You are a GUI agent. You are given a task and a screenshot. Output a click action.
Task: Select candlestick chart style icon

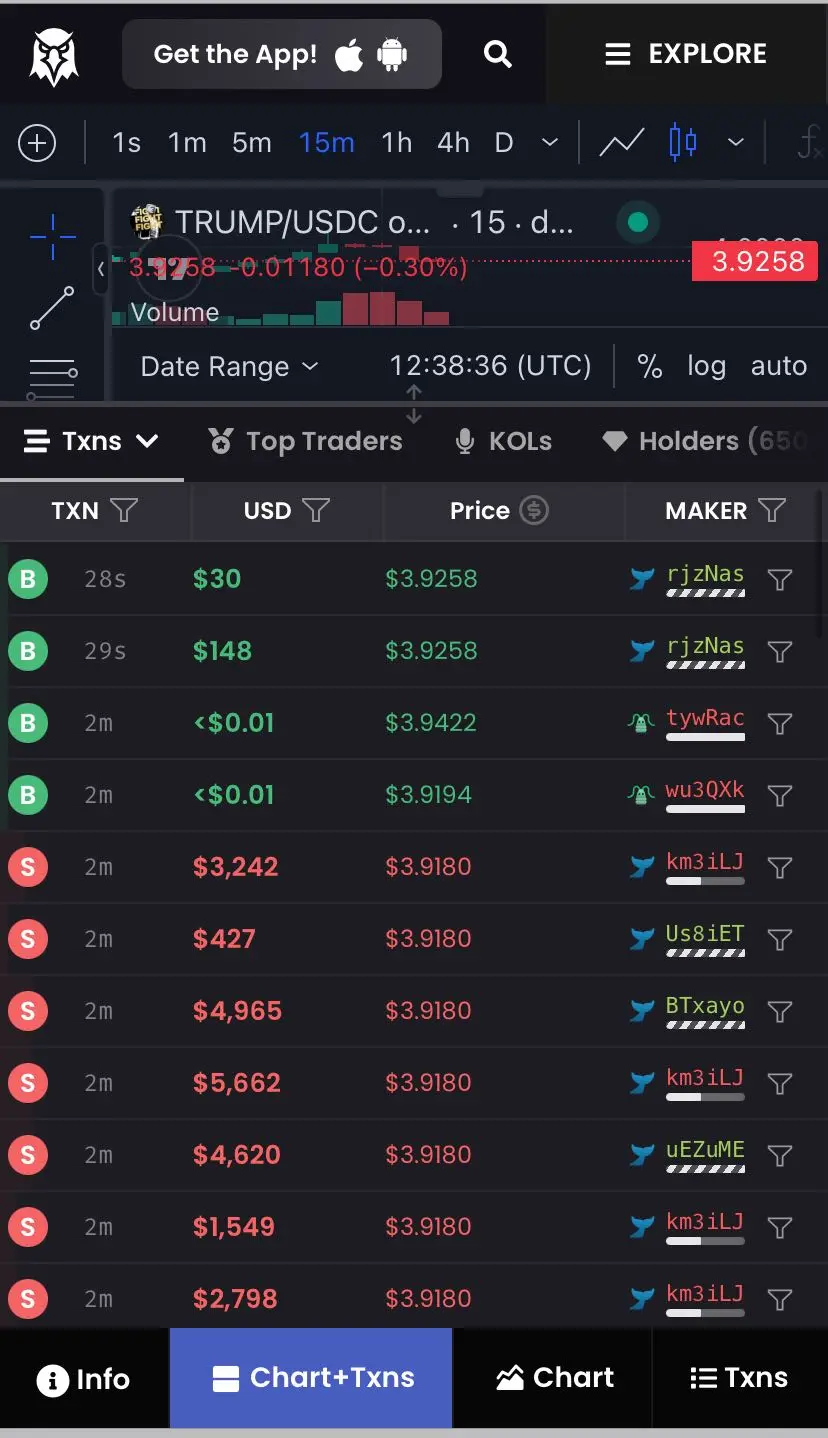[683, 143]
